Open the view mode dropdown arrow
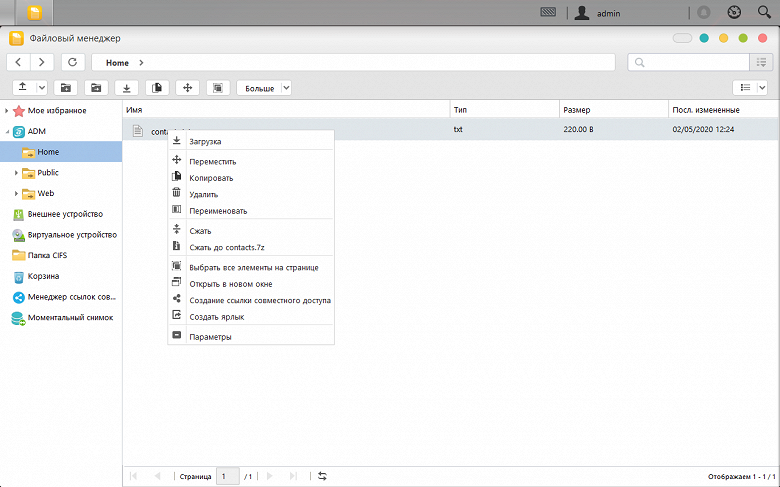Image resolution: width=780 pixels, height=487 pixels. pos(762,88)
